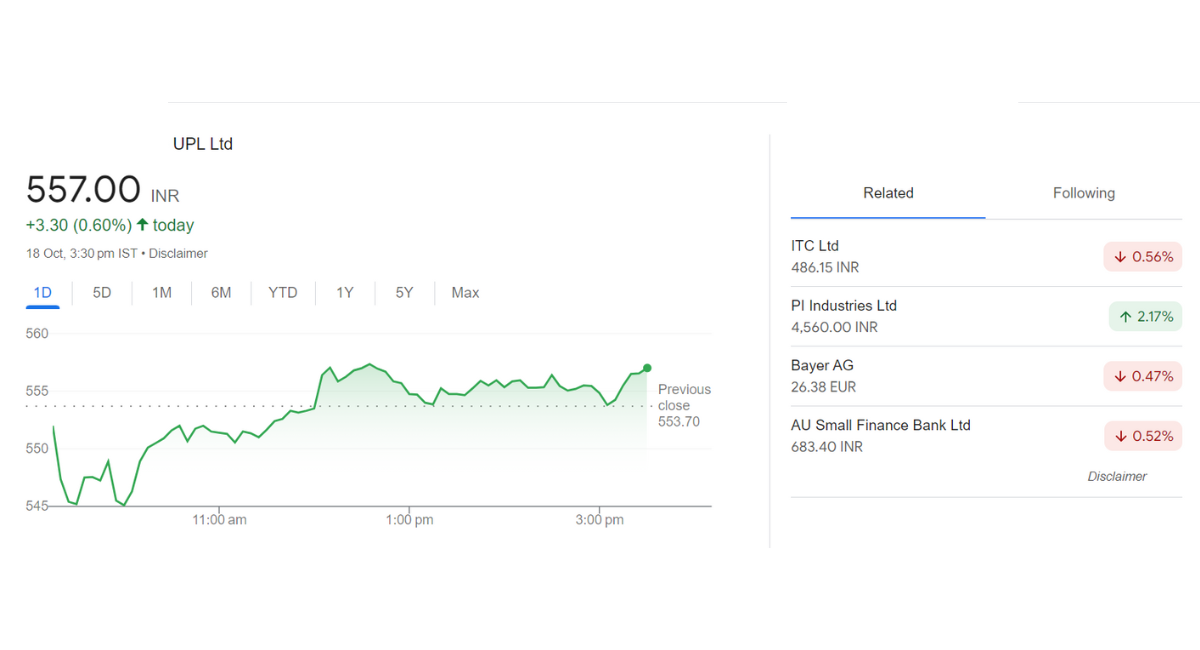This screenshot has height=650, width=1200.
Task: Open the Bayer AG stock row
Action: coord(986,376)
